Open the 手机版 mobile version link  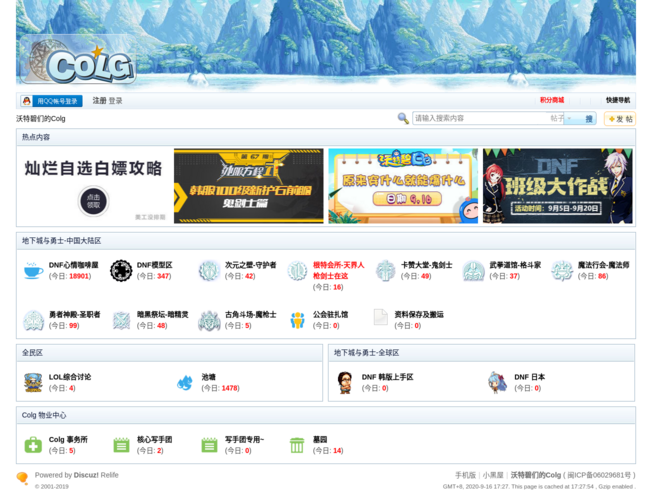click(x=465, y=475)
